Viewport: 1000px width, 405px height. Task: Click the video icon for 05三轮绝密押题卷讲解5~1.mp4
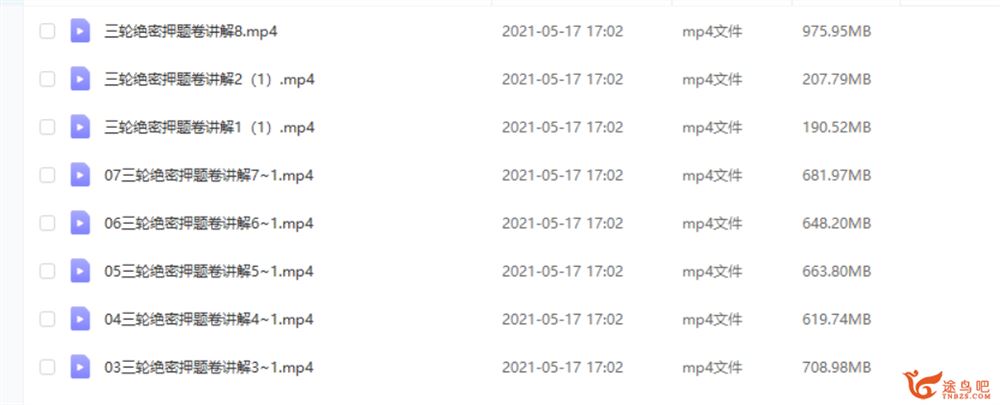pyautogui.click(x=80, y=271)
